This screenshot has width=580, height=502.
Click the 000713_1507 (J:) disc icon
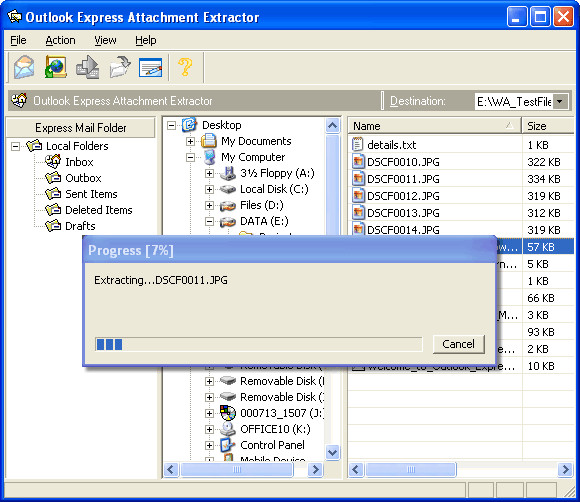tap(228, 413)
